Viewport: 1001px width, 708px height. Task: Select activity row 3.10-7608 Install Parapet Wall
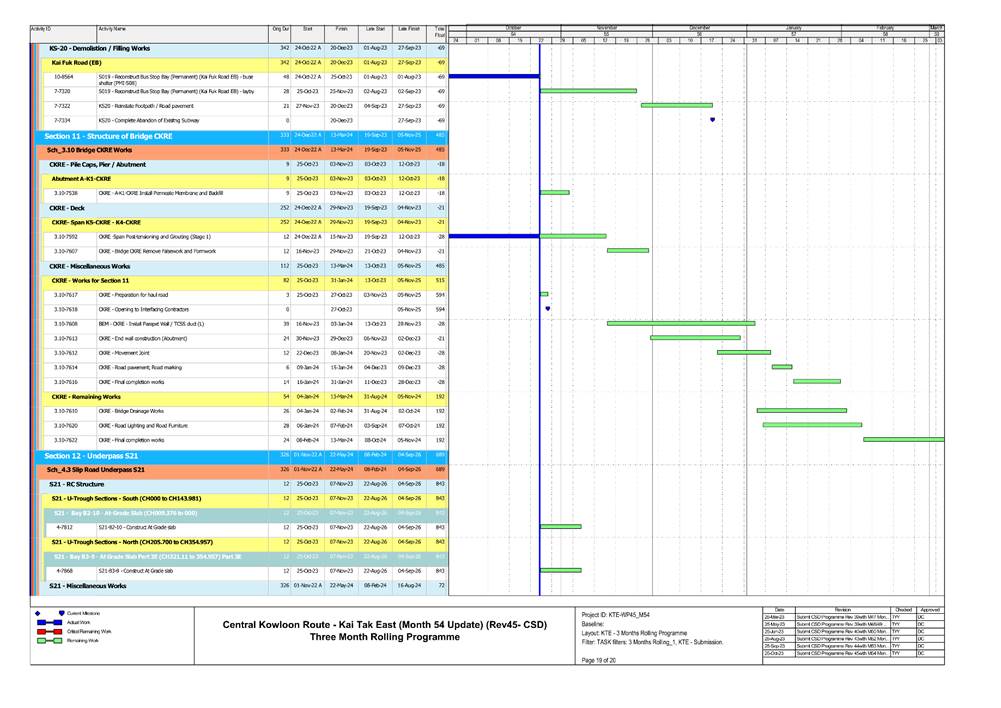pos(150,324)
